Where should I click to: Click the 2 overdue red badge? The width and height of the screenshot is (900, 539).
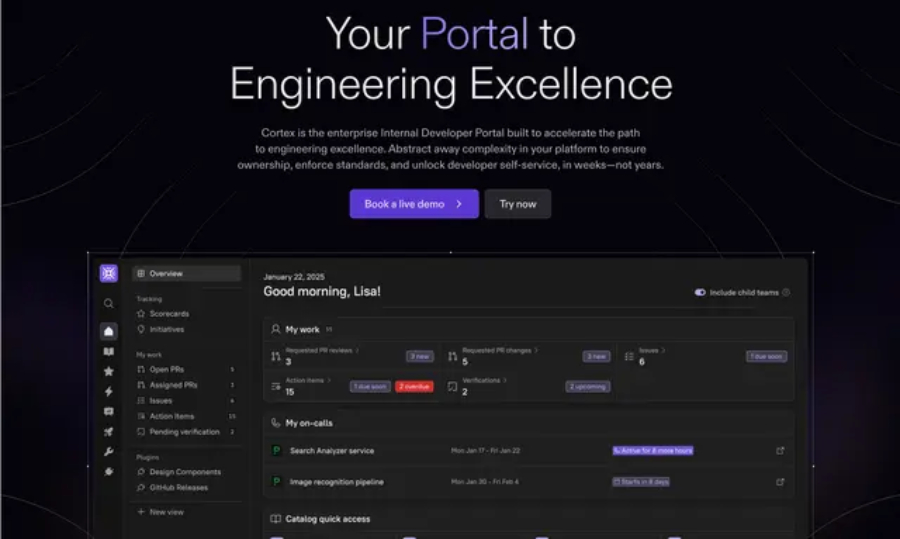click(x=414, y=386)
